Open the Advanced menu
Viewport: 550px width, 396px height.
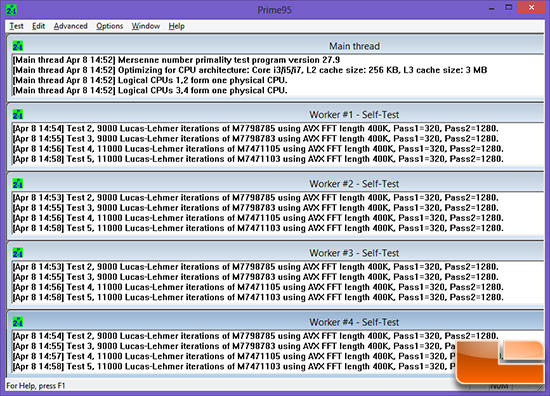point(71,26)
